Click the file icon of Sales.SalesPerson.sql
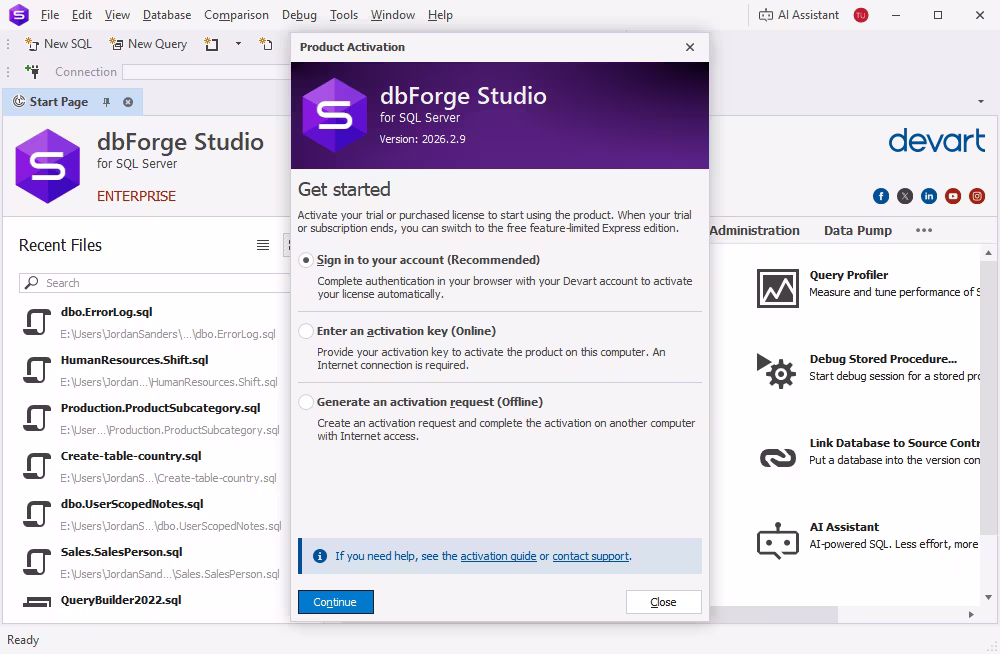Image resolution: width=1000 pixels, height=654 pixels. point(37,561)
